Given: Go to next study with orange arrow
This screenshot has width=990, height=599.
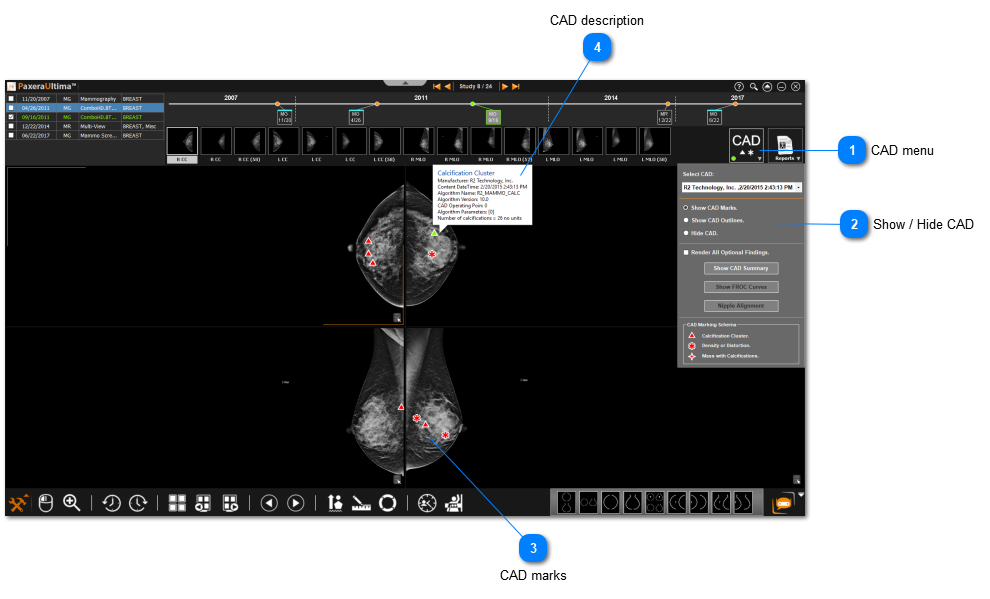Looking at the screenshot, I should pyautogui.click(x=505, y=87).
